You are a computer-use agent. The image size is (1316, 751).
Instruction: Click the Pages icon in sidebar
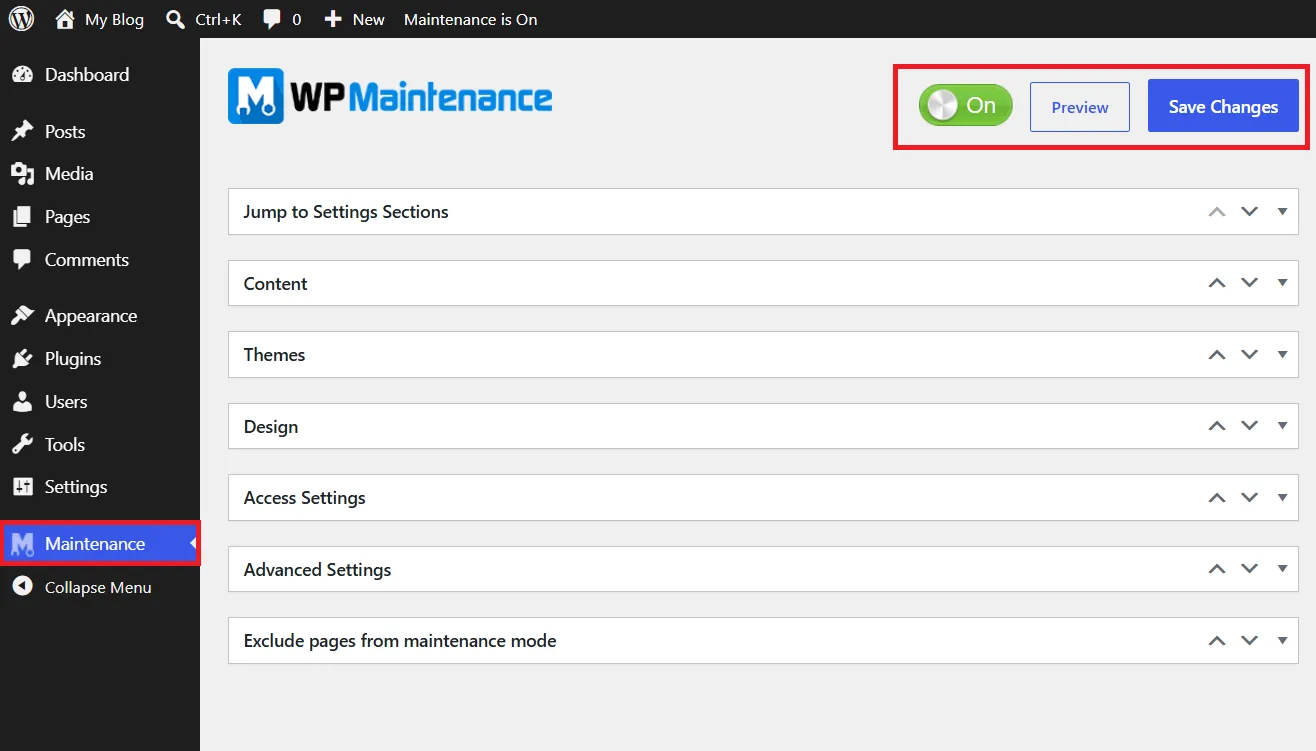[x=22, y=217]
